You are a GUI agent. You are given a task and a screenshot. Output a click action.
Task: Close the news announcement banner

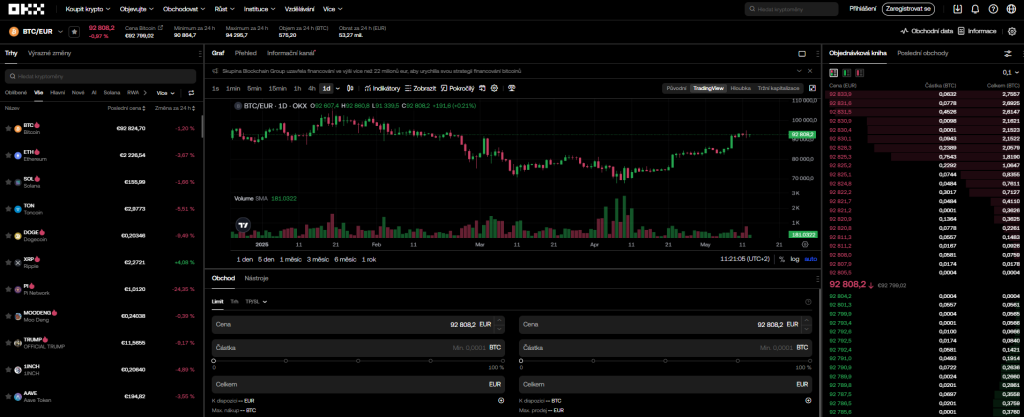pyautogui.click(x=810, y=70)
